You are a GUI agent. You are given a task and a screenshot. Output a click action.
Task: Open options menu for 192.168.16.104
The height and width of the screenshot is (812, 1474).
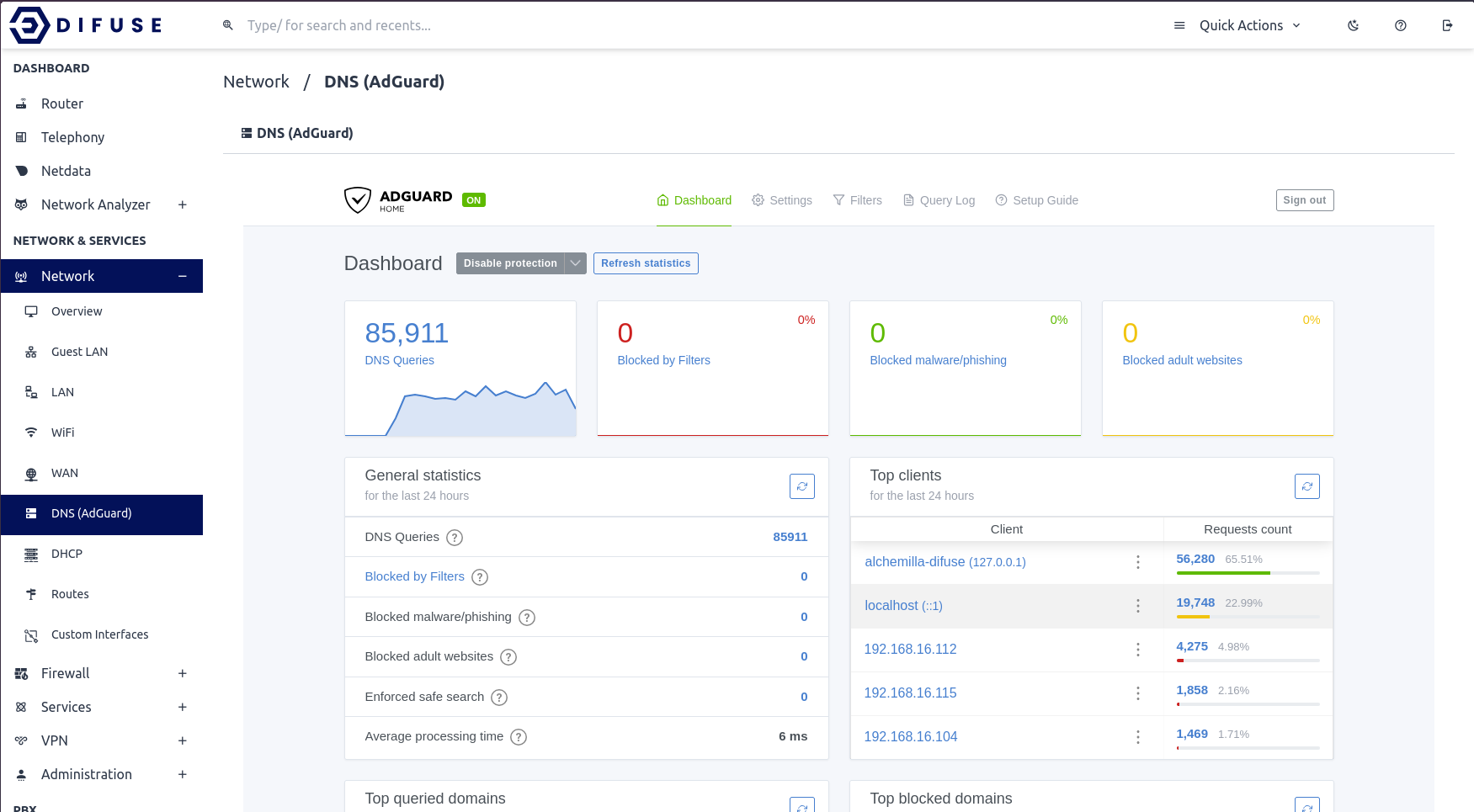pos(1138,737)
